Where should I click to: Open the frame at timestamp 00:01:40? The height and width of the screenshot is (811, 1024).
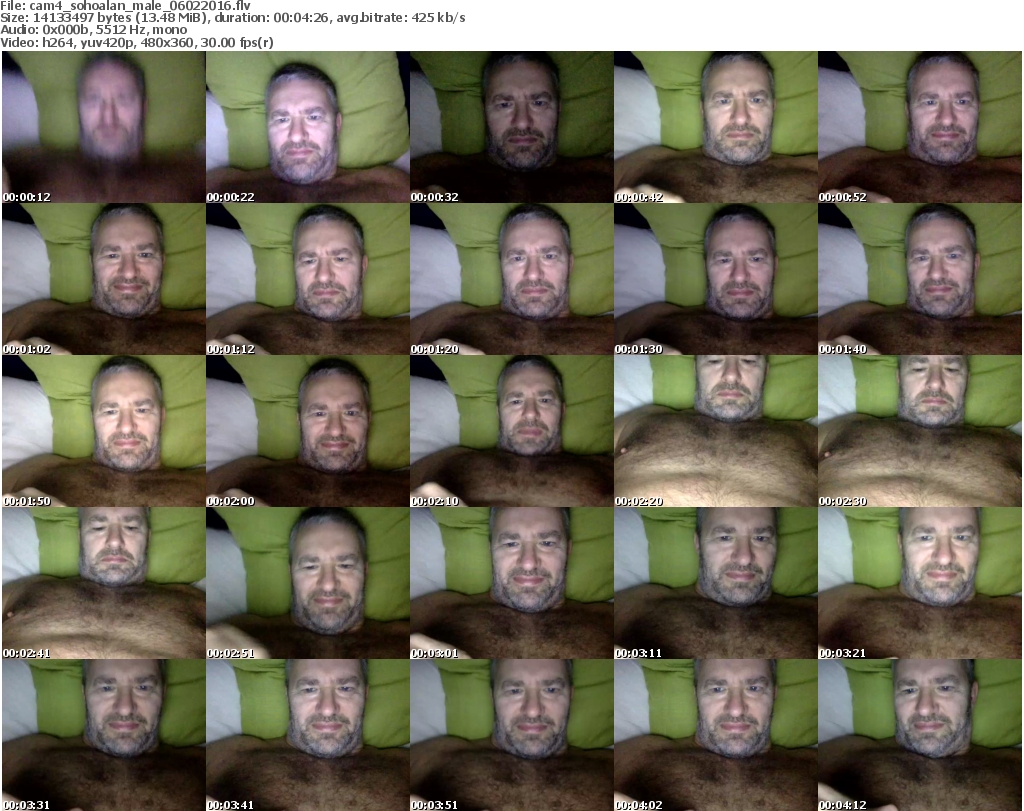920,279
